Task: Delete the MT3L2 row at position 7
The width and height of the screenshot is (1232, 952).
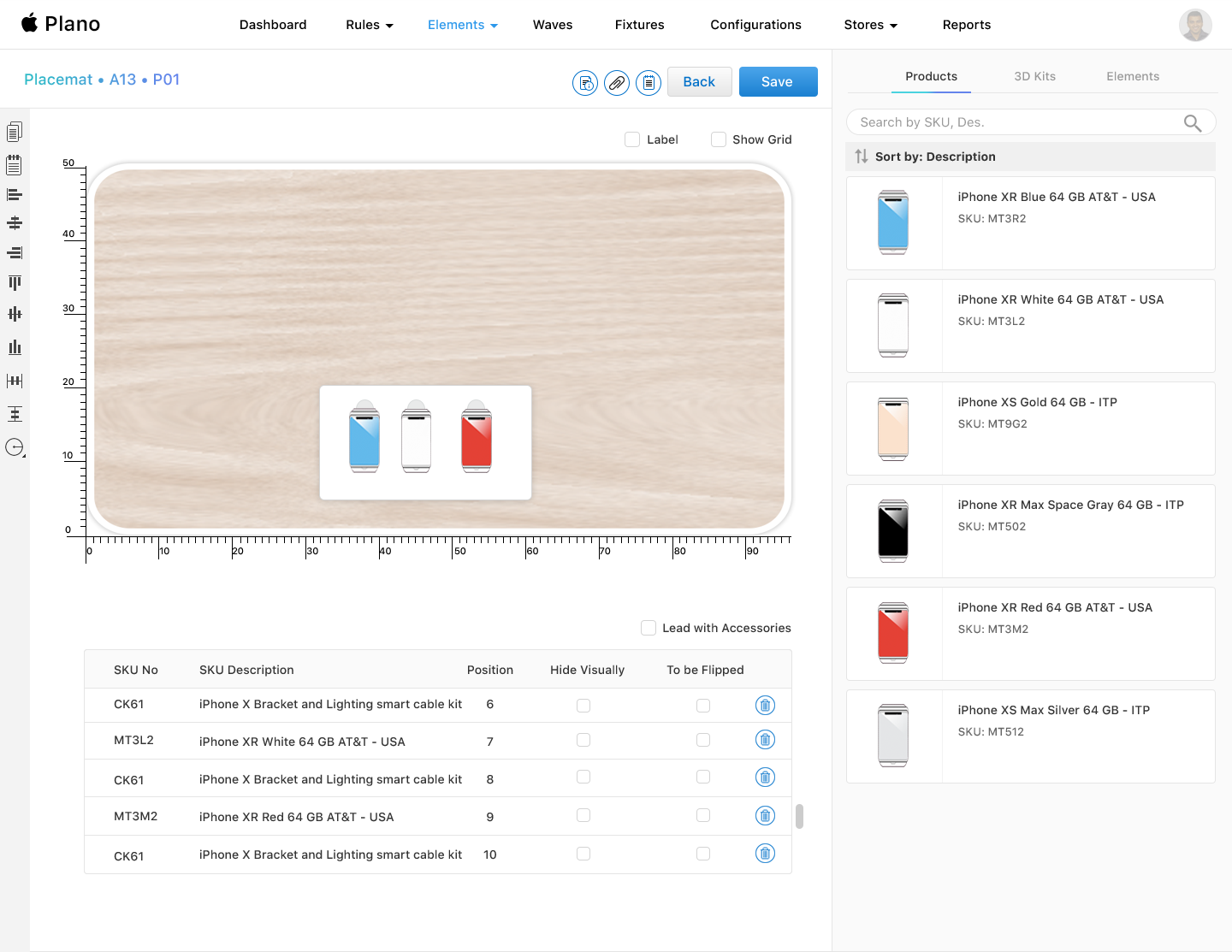Action: (766, 739)
